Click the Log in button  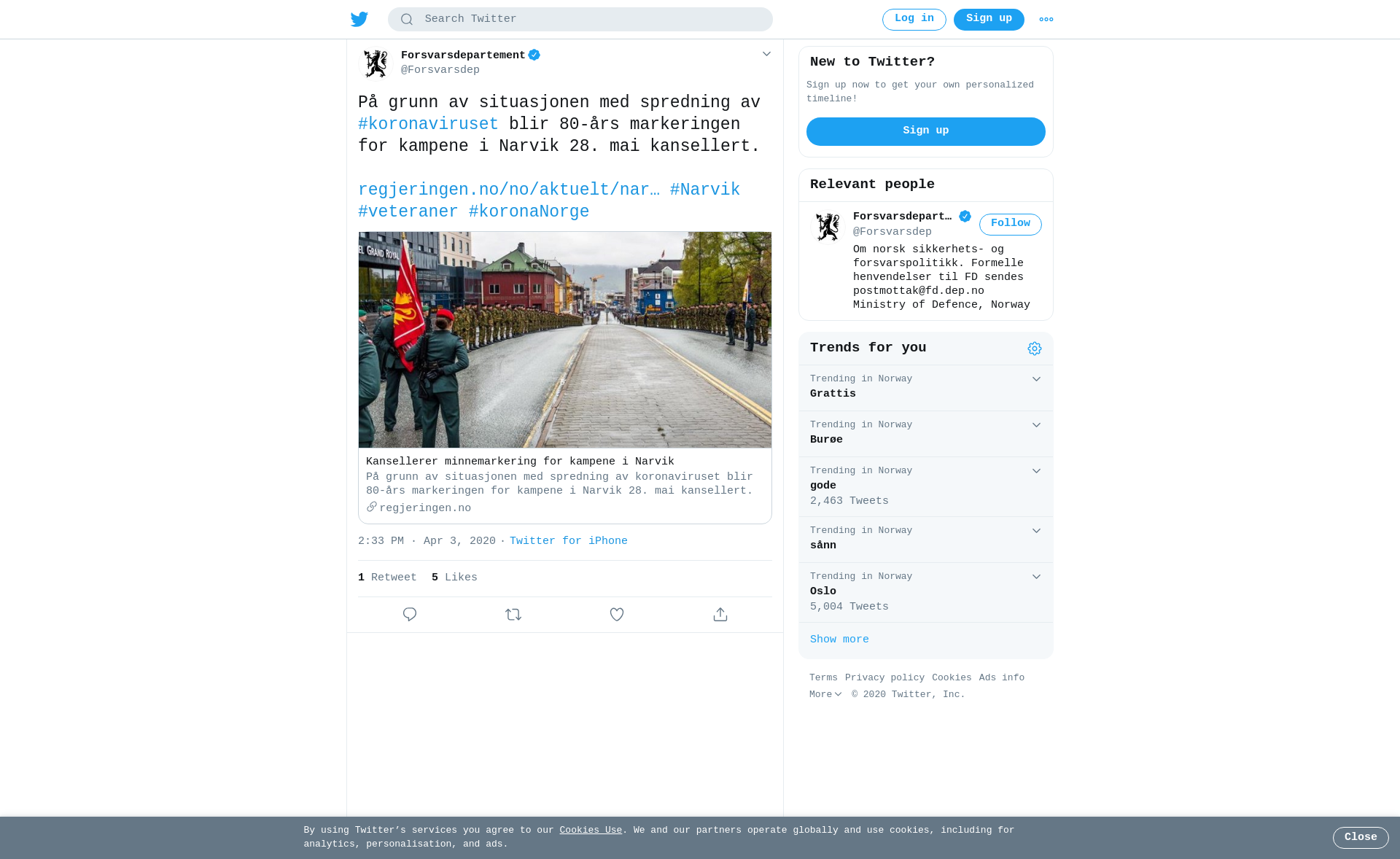[x=914, y=20]
